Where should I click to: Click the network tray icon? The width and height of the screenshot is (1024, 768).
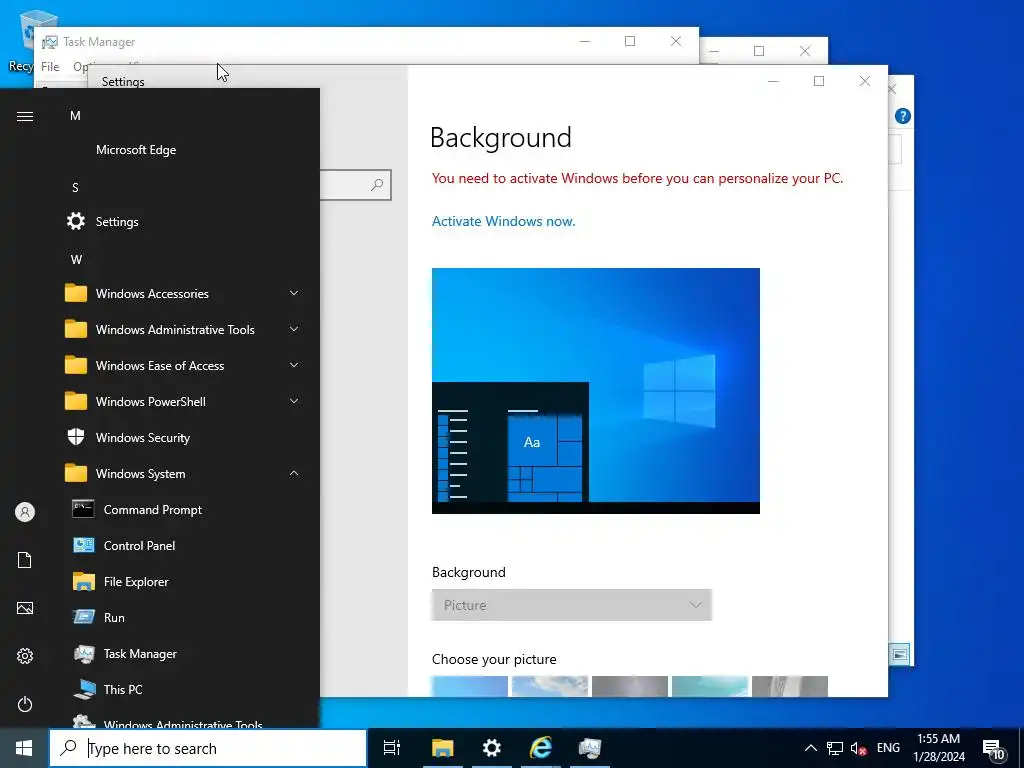(x=835, y=748)
